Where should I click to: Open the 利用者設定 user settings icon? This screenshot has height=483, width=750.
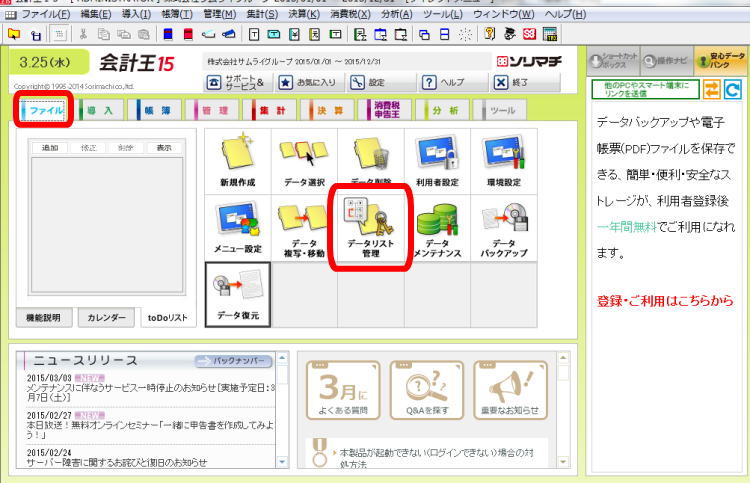[x=437, y=160]
